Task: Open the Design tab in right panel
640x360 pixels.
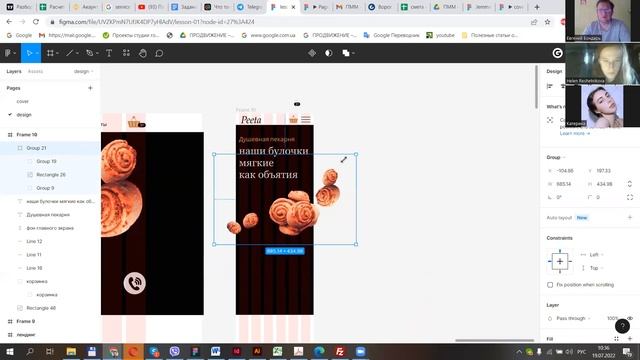Action: 554,71
